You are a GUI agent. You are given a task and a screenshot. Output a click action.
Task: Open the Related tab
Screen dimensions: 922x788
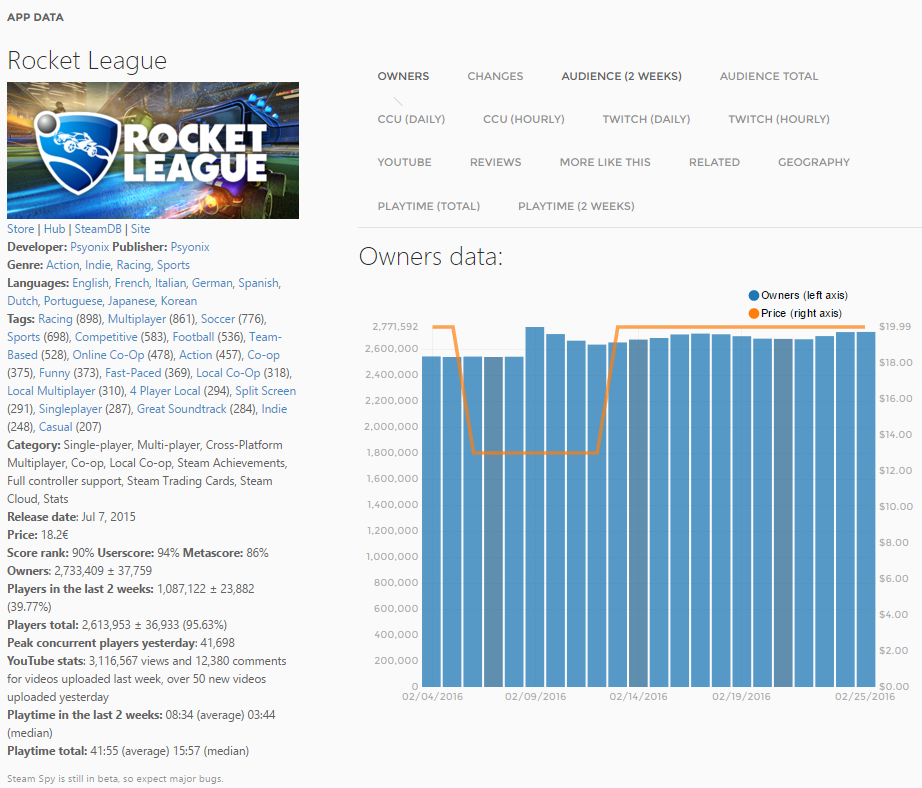click(x=714, y=162)
